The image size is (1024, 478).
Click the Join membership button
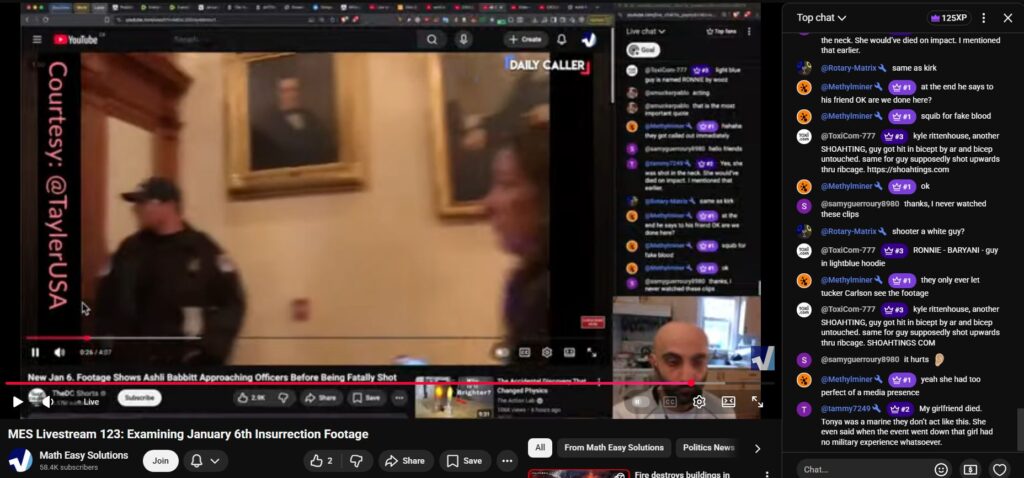pyautogui.click(x=160, y=461)
